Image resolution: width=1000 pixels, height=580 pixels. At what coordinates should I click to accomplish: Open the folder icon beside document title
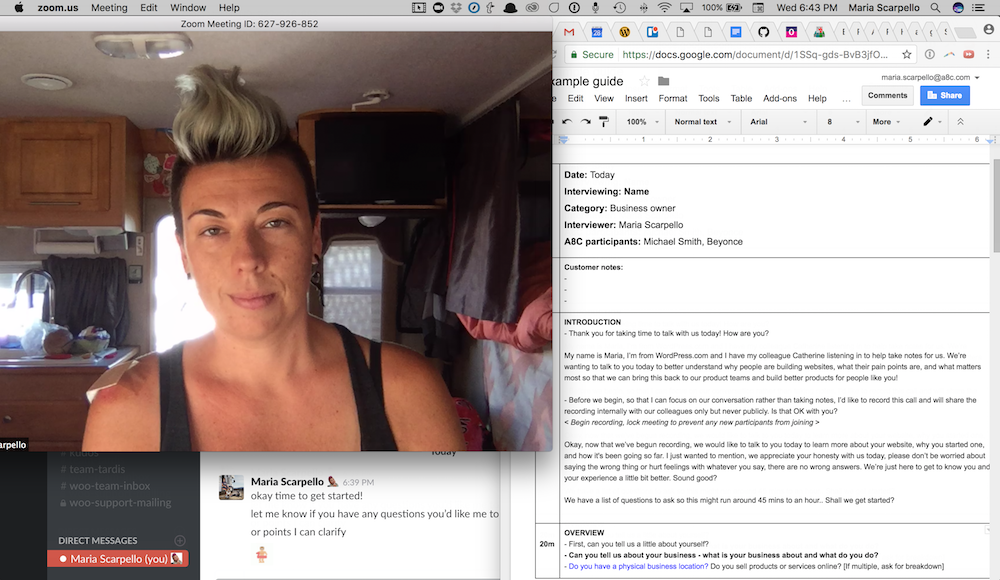coord(664,81)
